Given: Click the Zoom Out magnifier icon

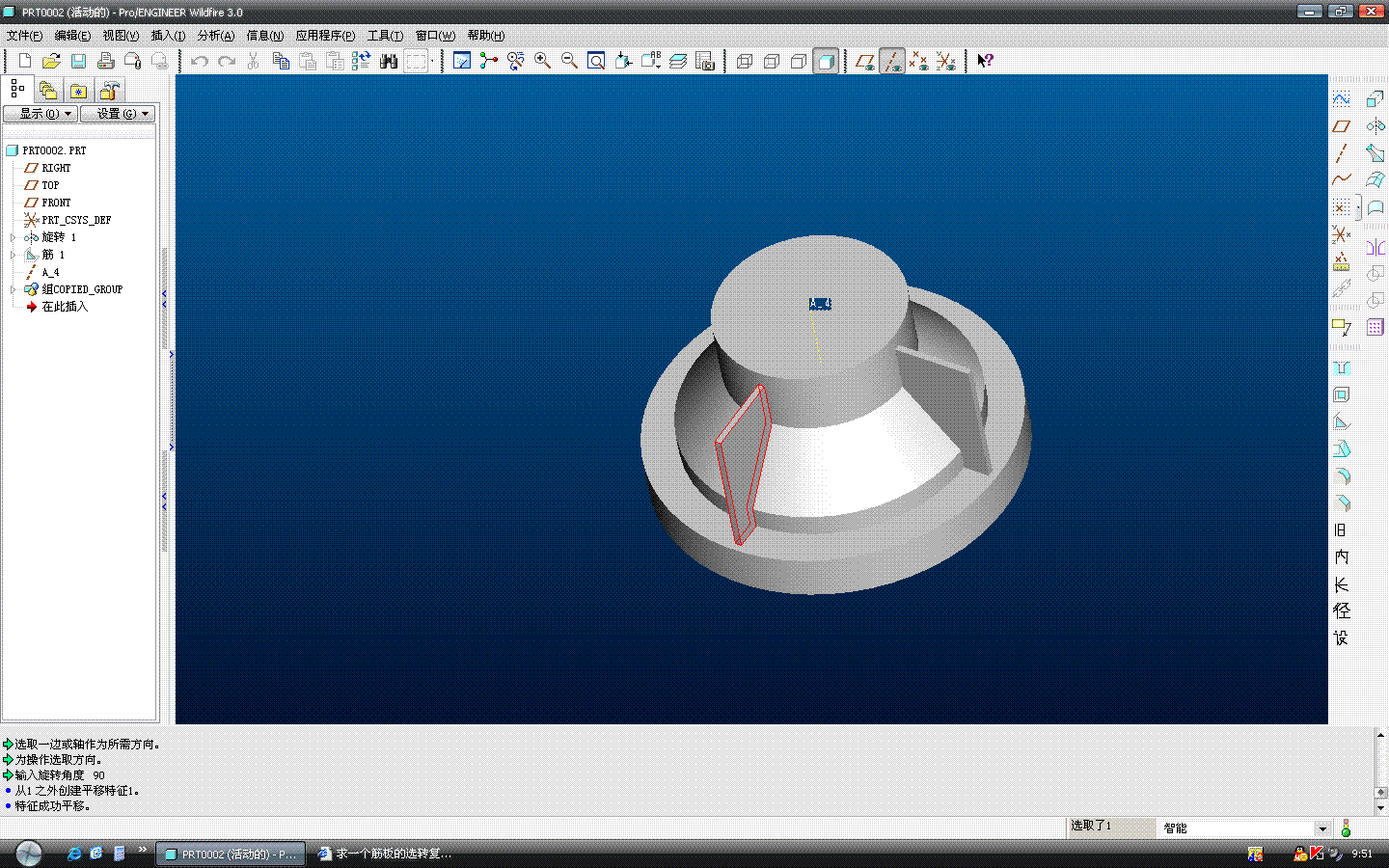Looking at the screenshot, I should 570,61.
